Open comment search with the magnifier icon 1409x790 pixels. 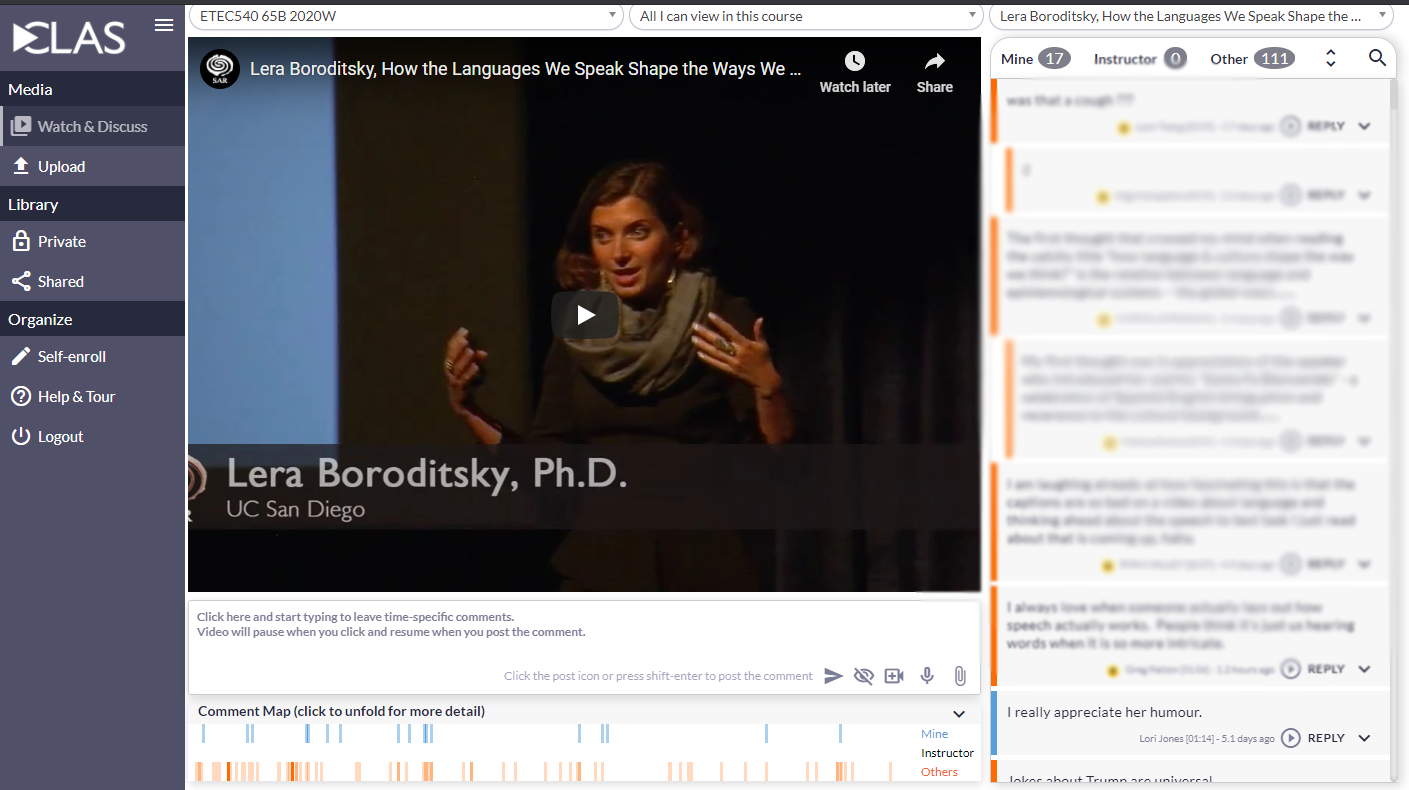(1378, 58)
